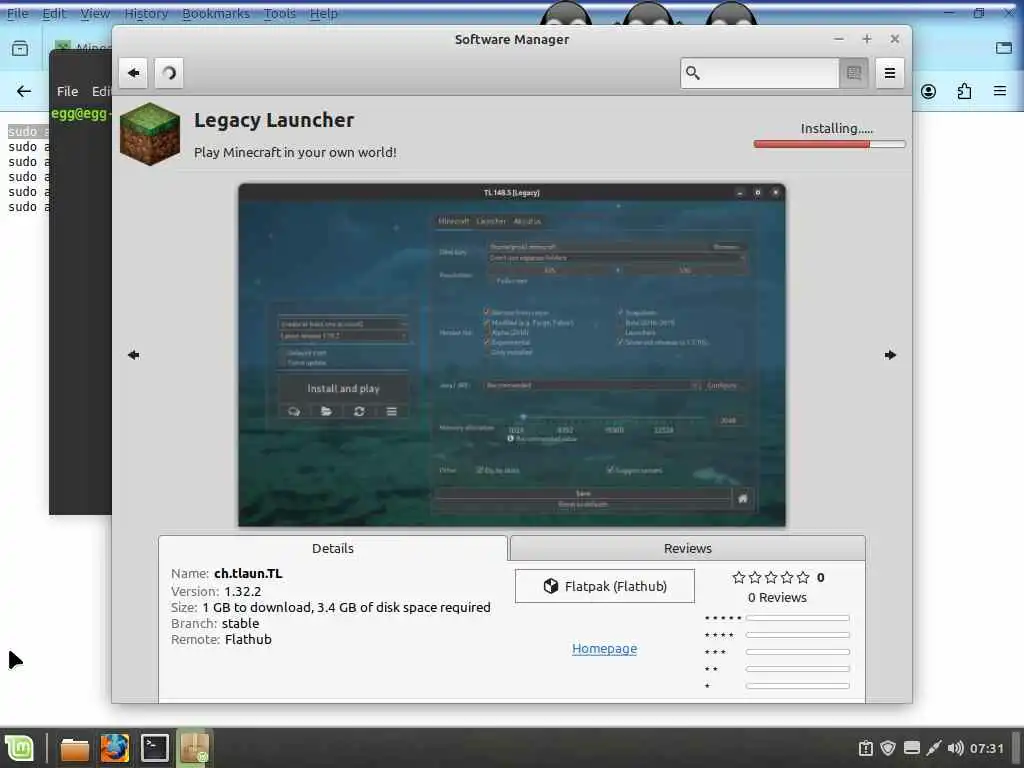Click the 0 Reviews label
Screen dimensions: 1024x768
coord(777,597)
